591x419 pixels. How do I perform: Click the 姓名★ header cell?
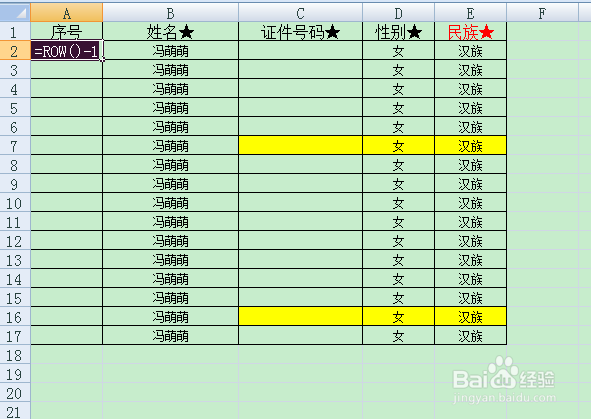pos(170,32)
